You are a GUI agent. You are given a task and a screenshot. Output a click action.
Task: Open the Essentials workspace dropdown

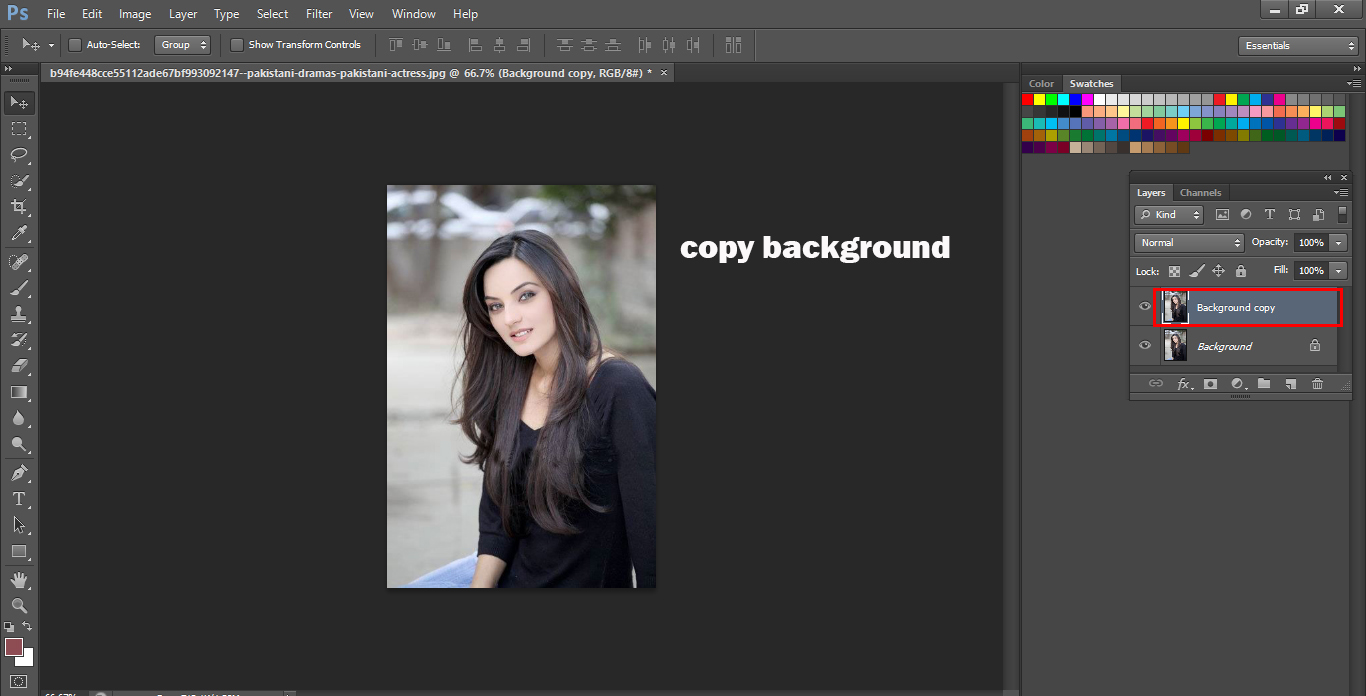pos(1297,44)
